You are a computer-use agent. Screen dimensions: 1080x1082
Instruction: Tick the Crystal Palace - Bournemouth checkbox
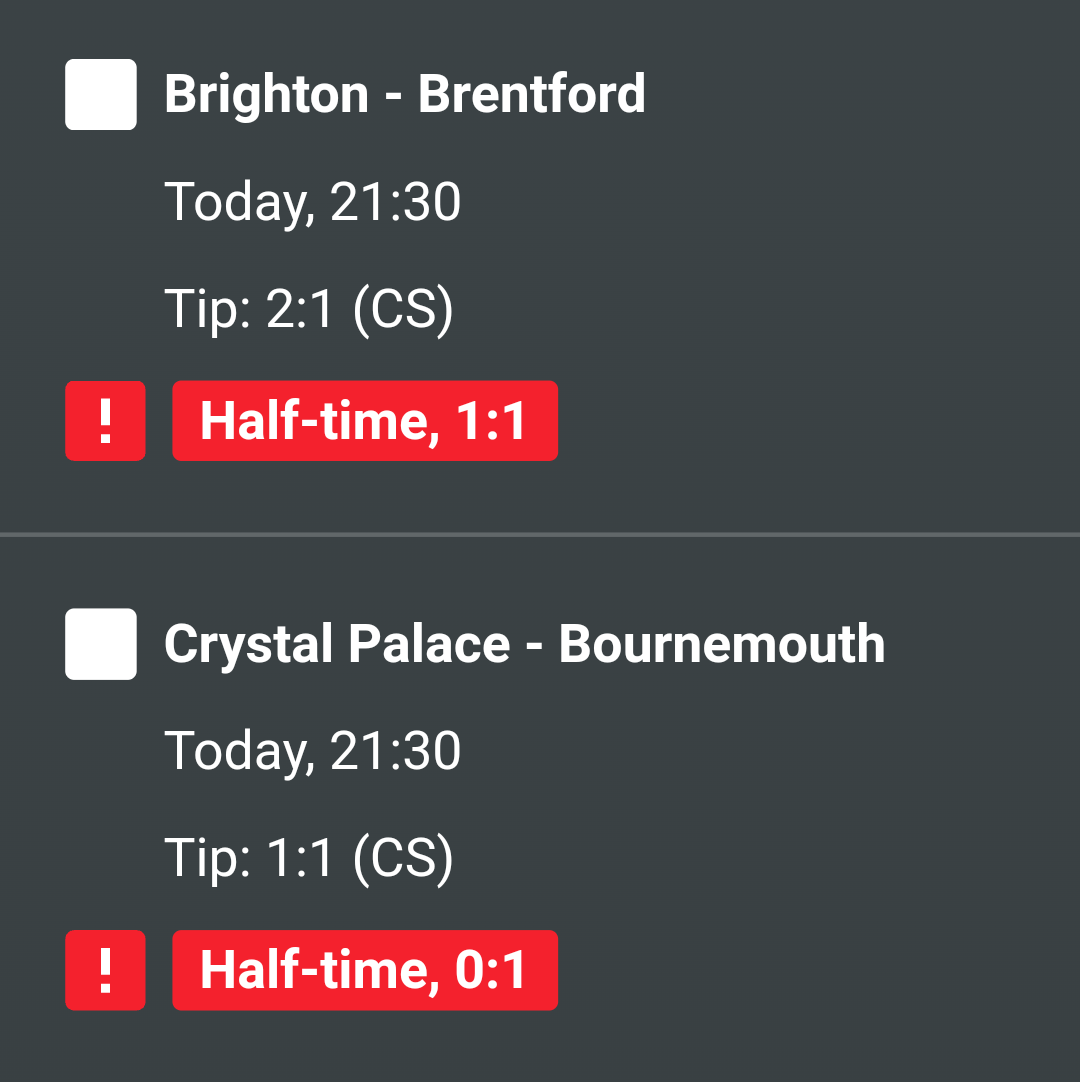tap(101, 644)
